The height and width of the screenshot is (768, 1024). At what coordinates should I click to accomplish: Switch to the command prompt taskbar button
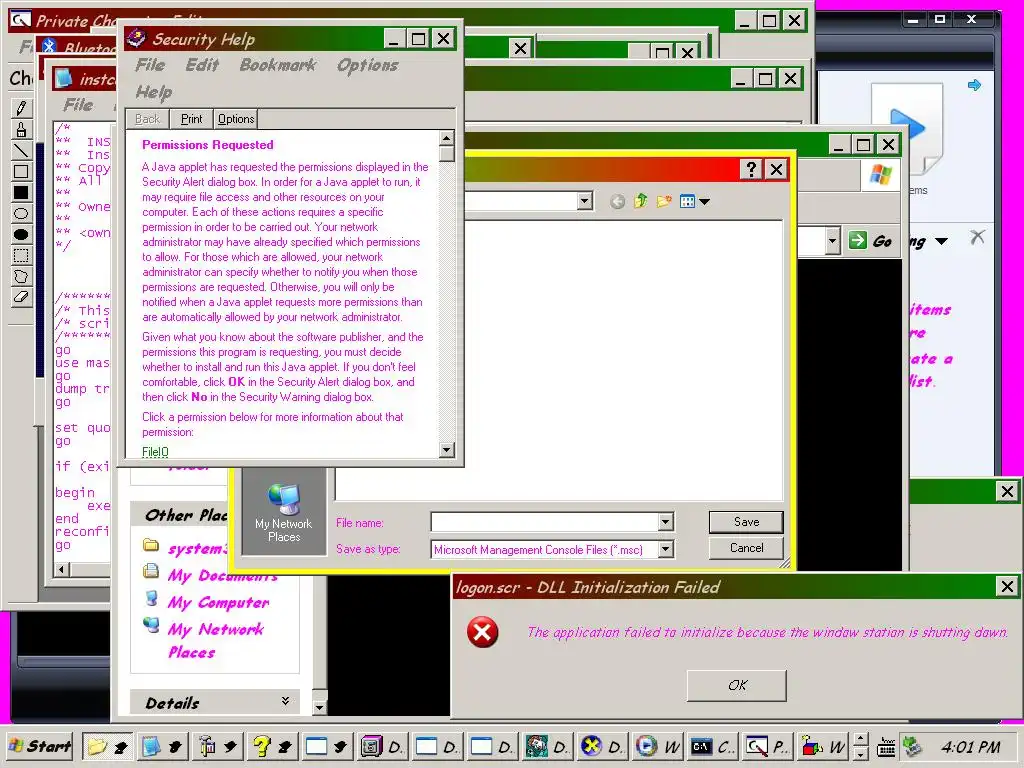(x=714, y=746)
